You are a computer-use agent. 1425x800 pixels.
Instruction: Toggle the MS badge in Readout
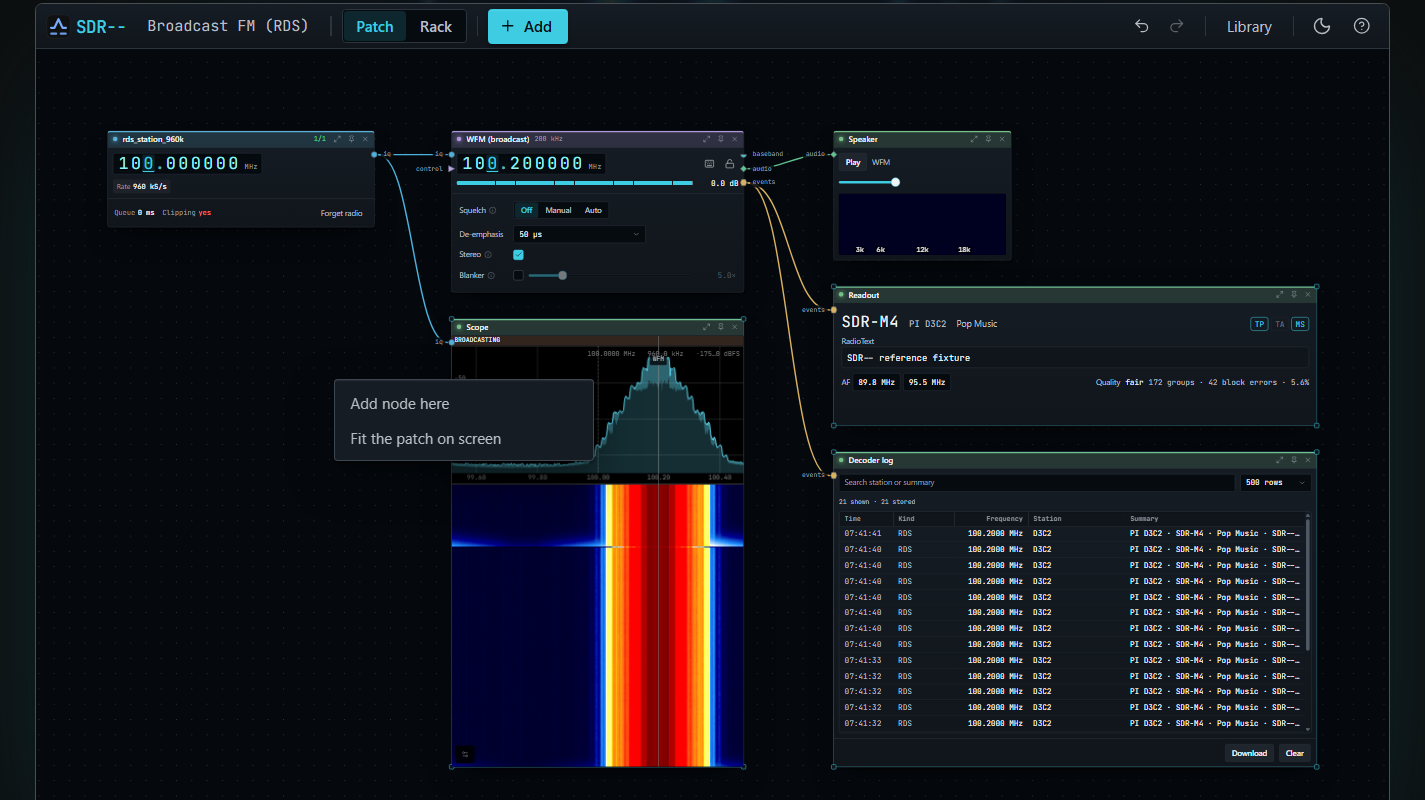(x=1299, y=324)
